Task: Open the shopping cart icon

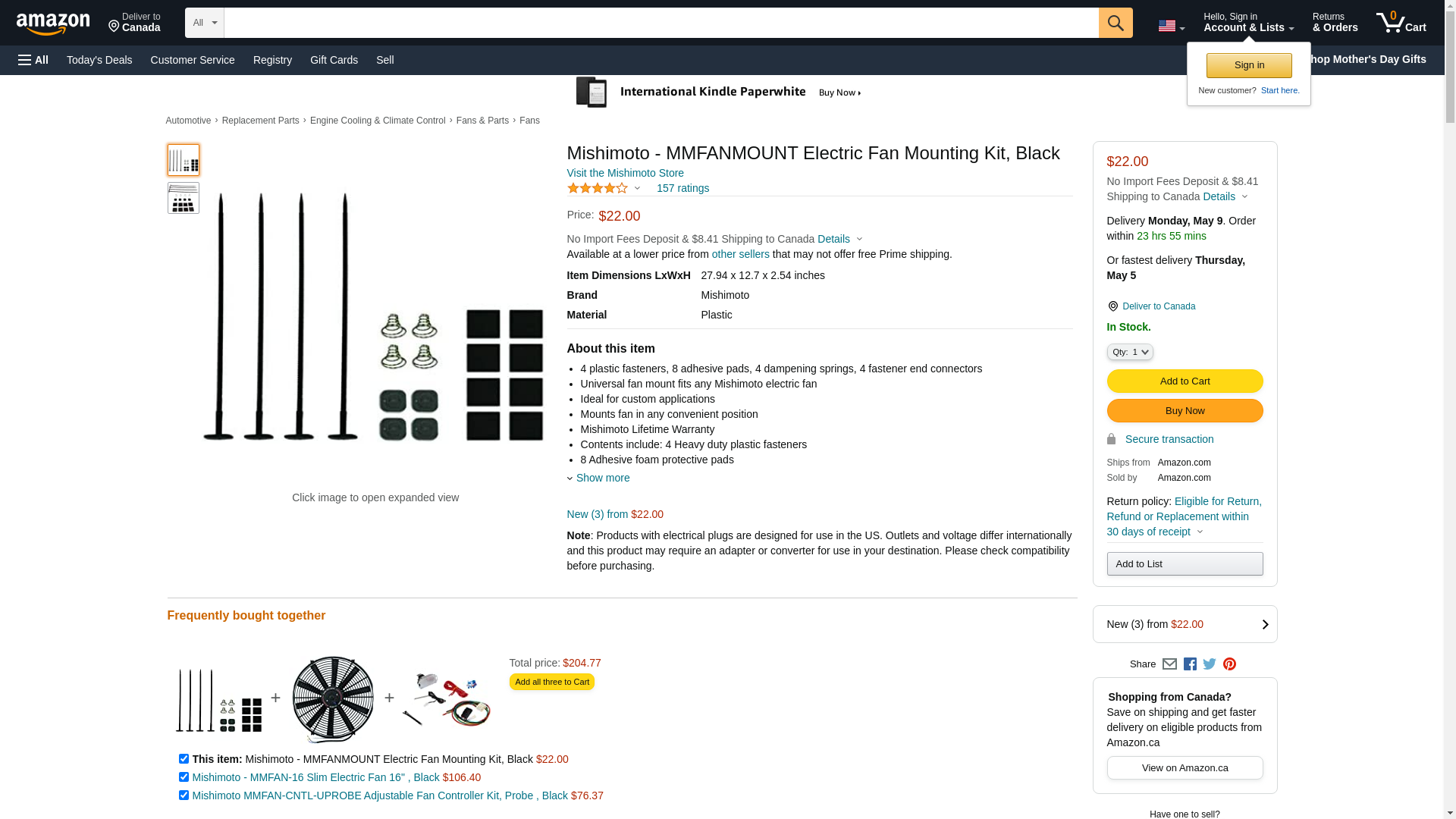Action: 1401,23
